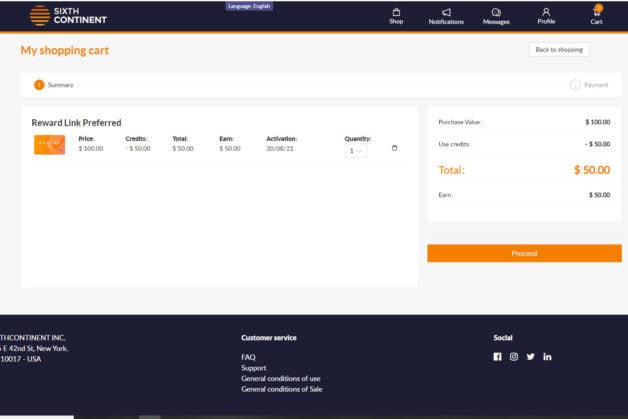Open the FAQ link

pos(248,357)
